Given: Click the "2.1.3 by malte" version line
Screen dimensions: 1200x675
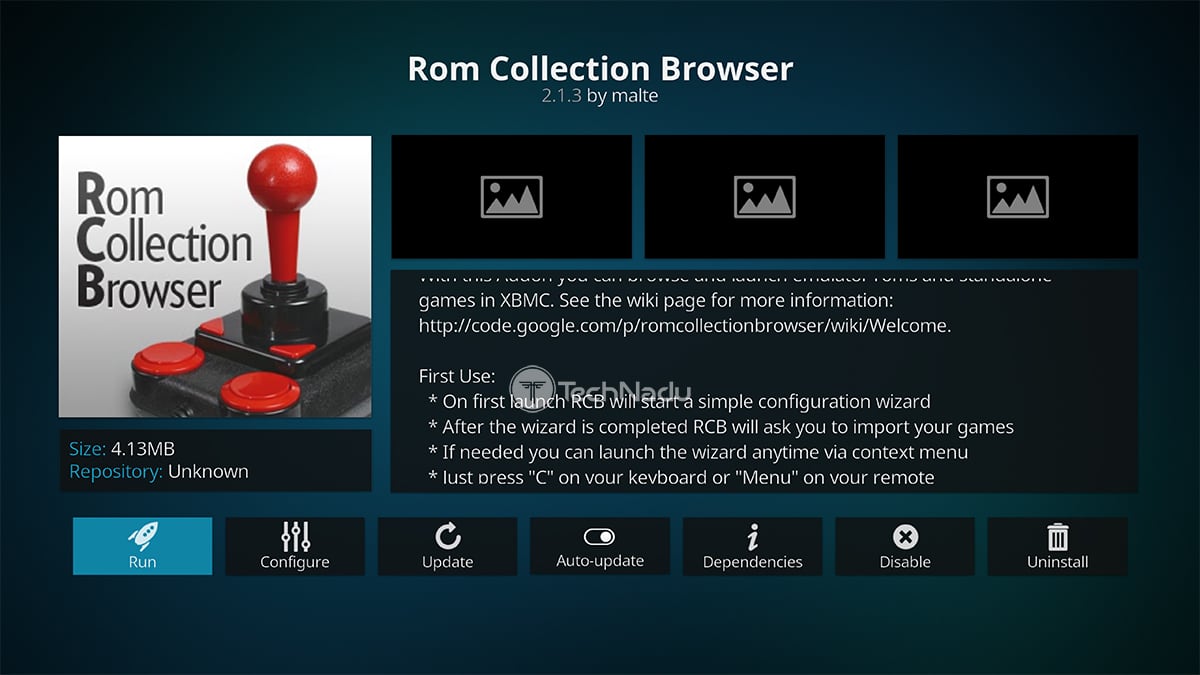Looking at the screenshot, I should [600, 96].
